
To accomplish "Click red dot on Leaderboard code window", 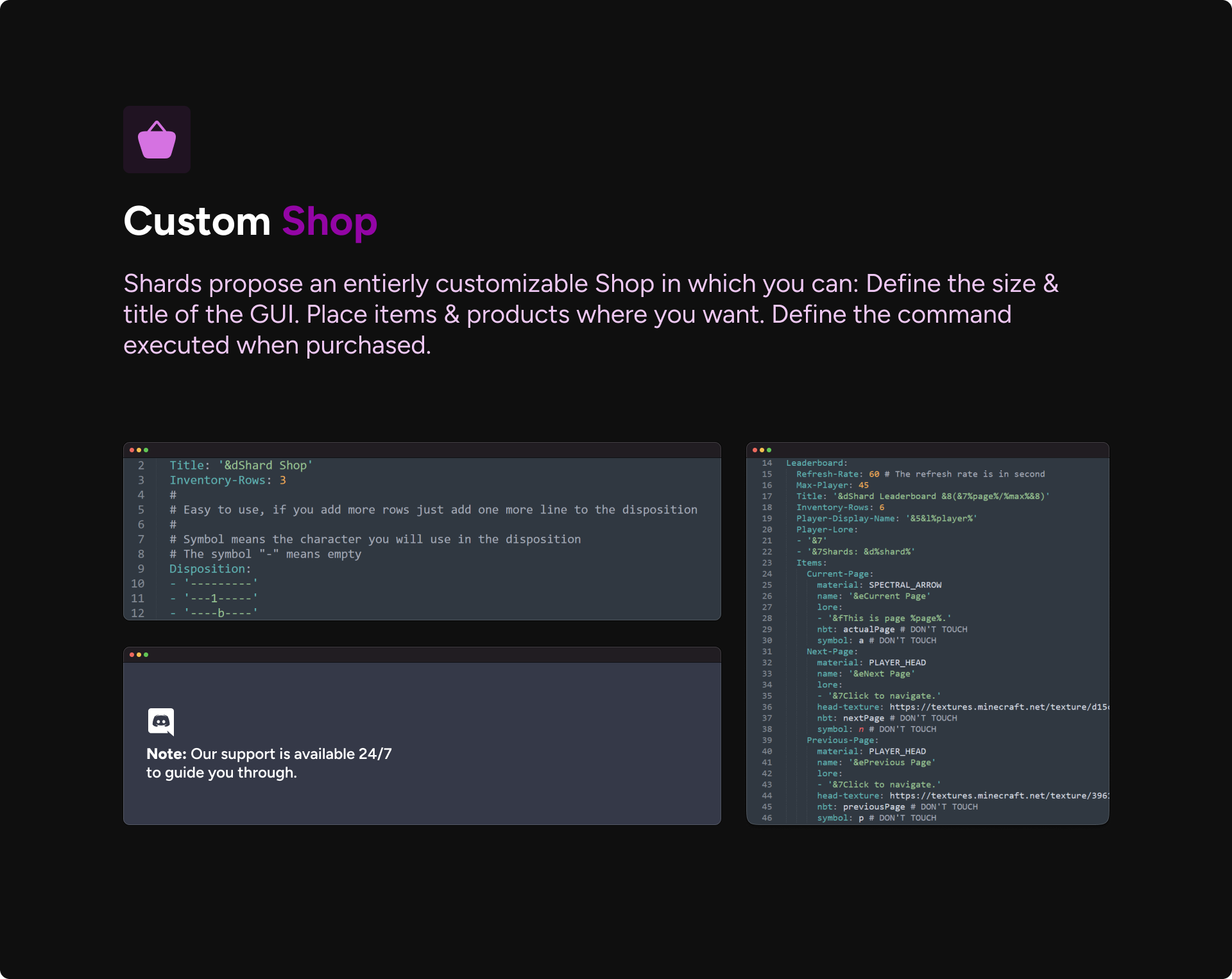I will point(755,450).
